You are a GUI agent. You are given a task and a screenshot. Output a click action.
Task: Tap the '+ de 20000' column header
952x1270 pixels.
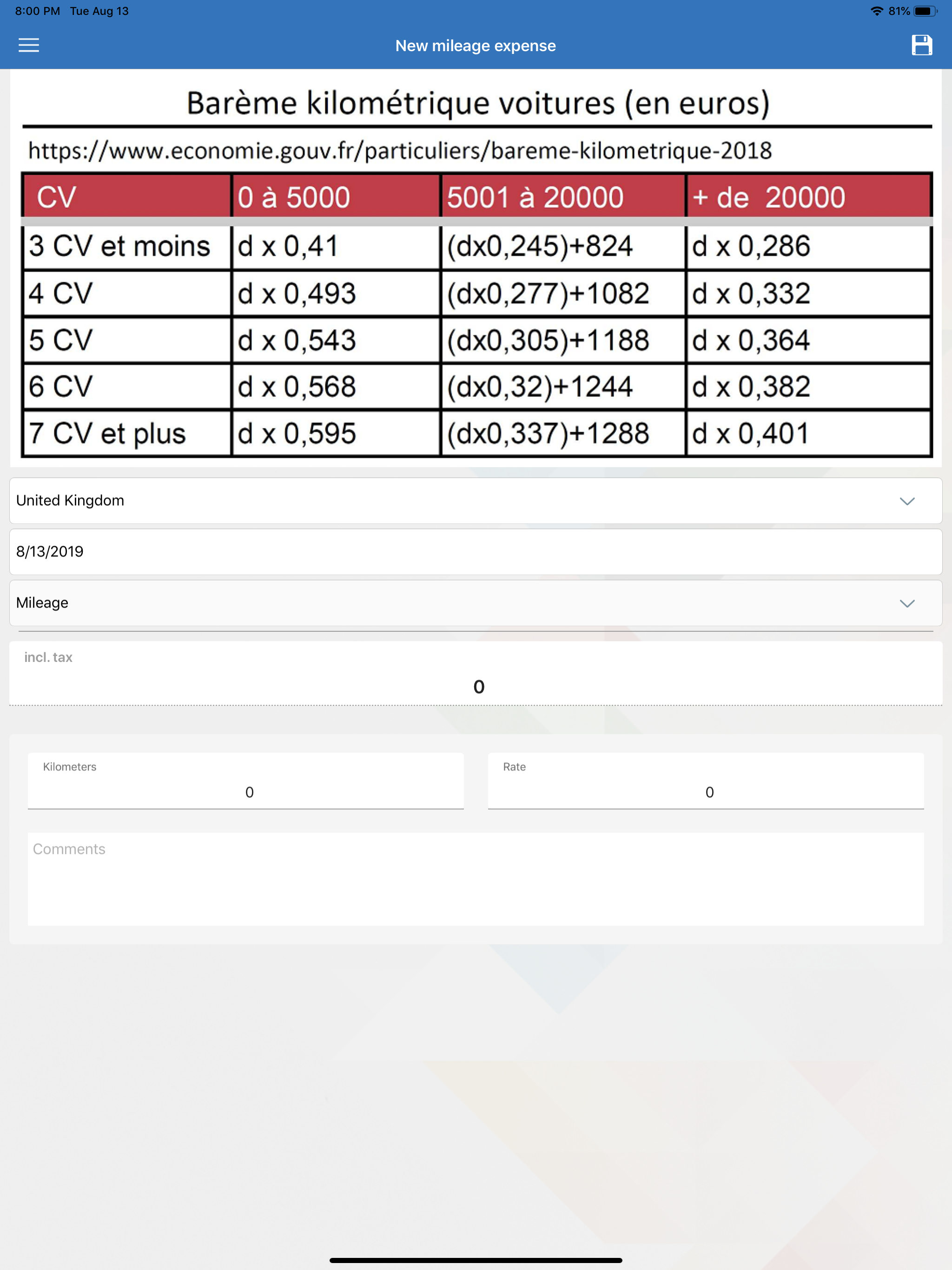coord(808,197)
